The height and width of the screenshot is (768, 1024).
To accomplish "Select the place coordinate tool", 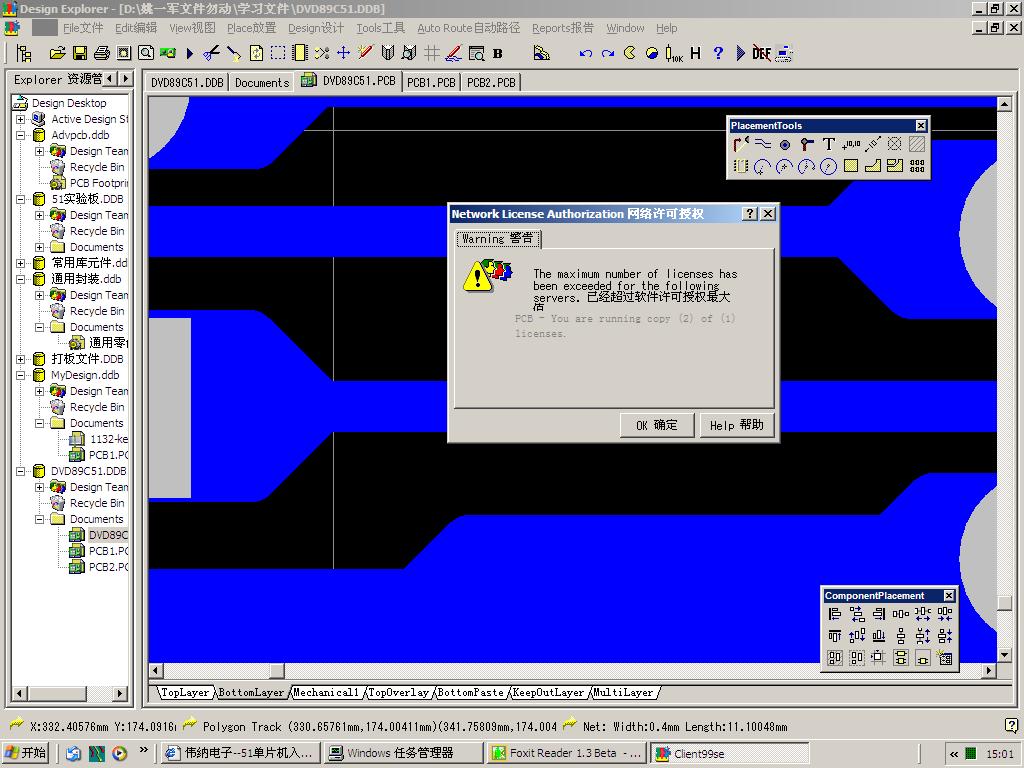I will click(x=851, y=144).
